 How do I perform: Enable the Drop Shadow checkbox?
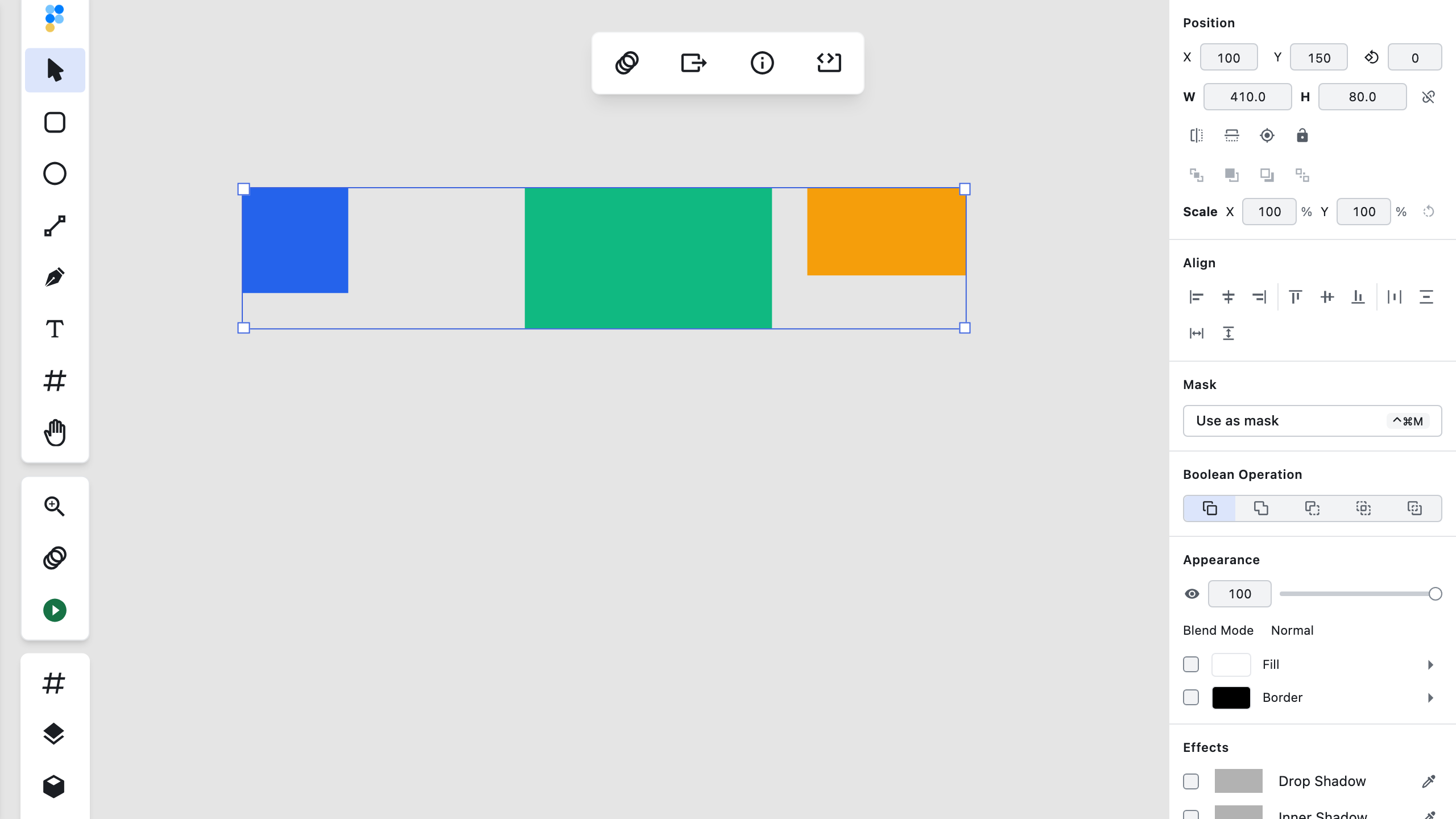[x=1191, y=781]
